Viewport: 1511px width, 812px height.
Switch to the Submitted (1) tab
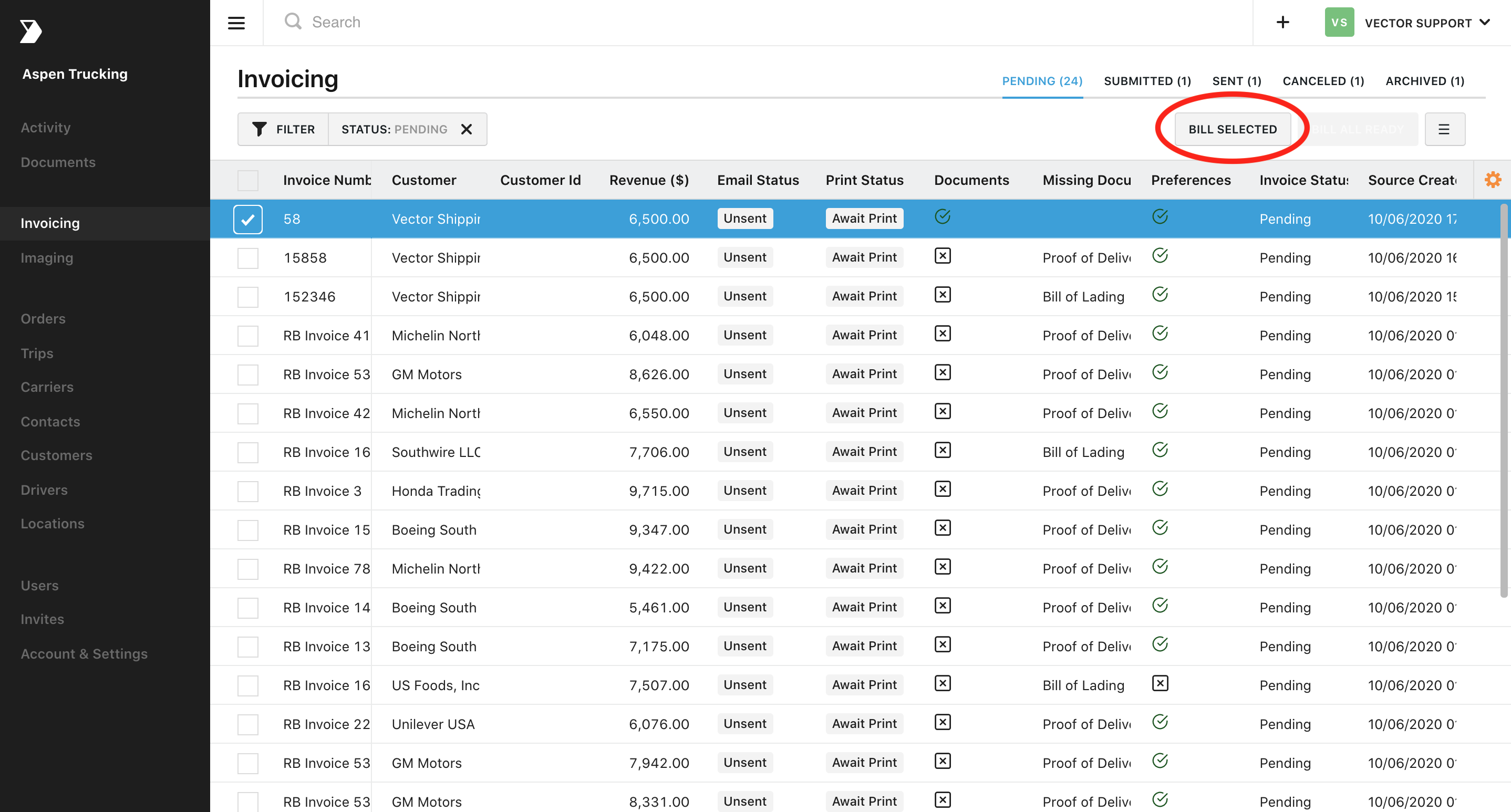coord(1147,81)
